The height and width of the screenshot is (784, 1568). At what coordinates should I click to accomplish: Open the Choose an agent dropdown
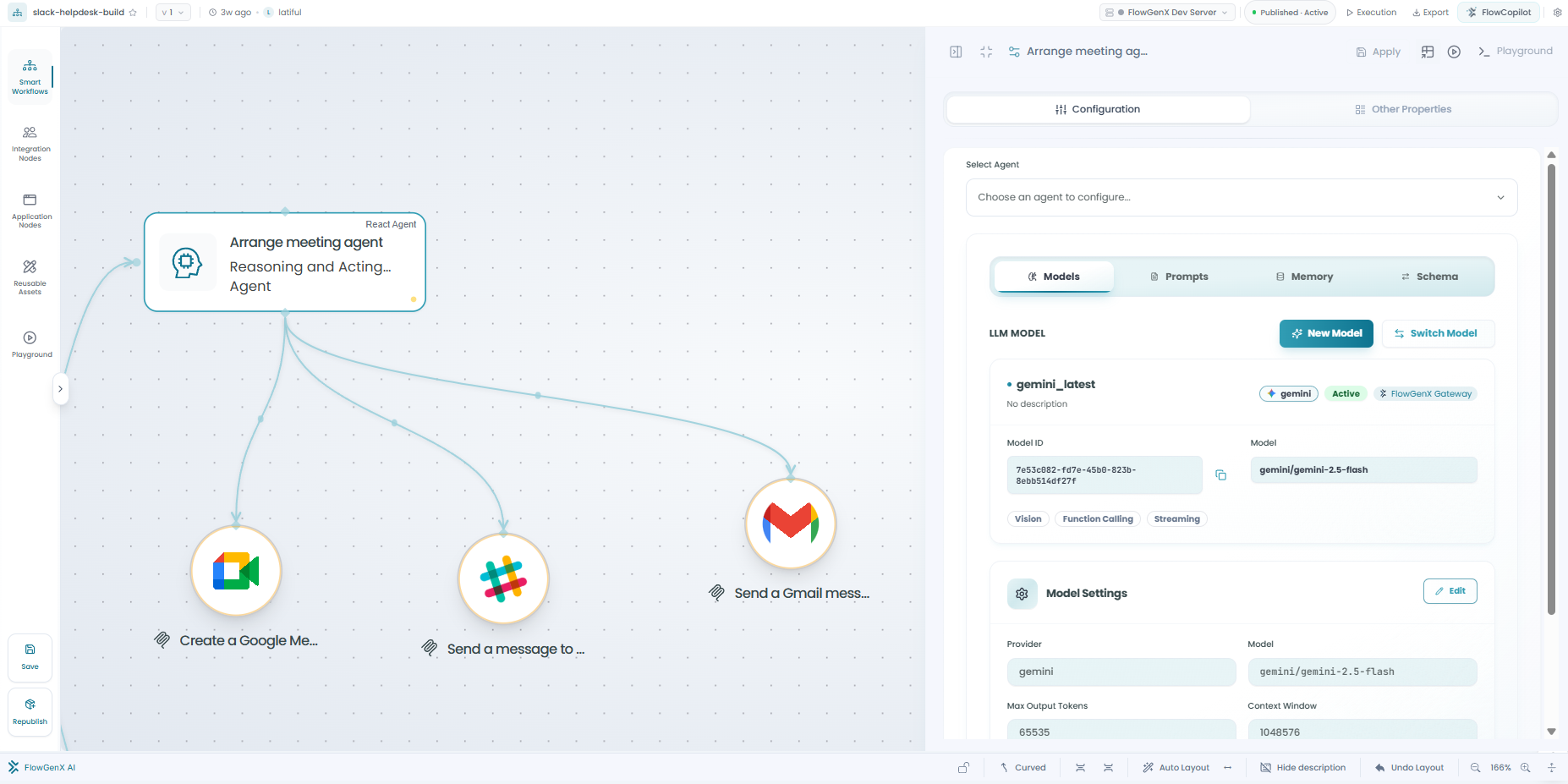[1242, 197]
